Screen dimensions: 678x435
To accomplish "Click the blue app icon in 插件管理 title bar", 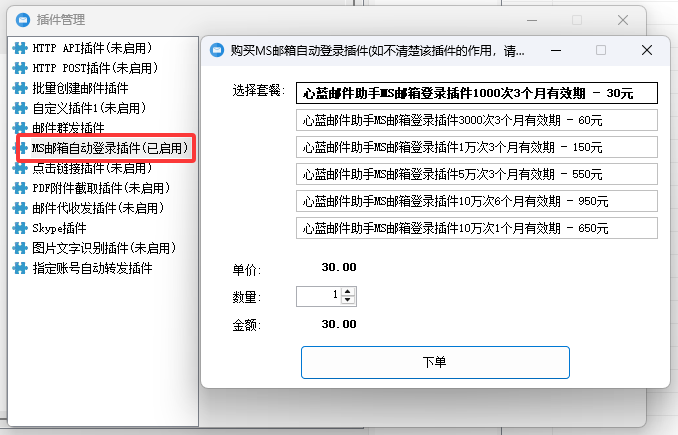I will point(17,20).
